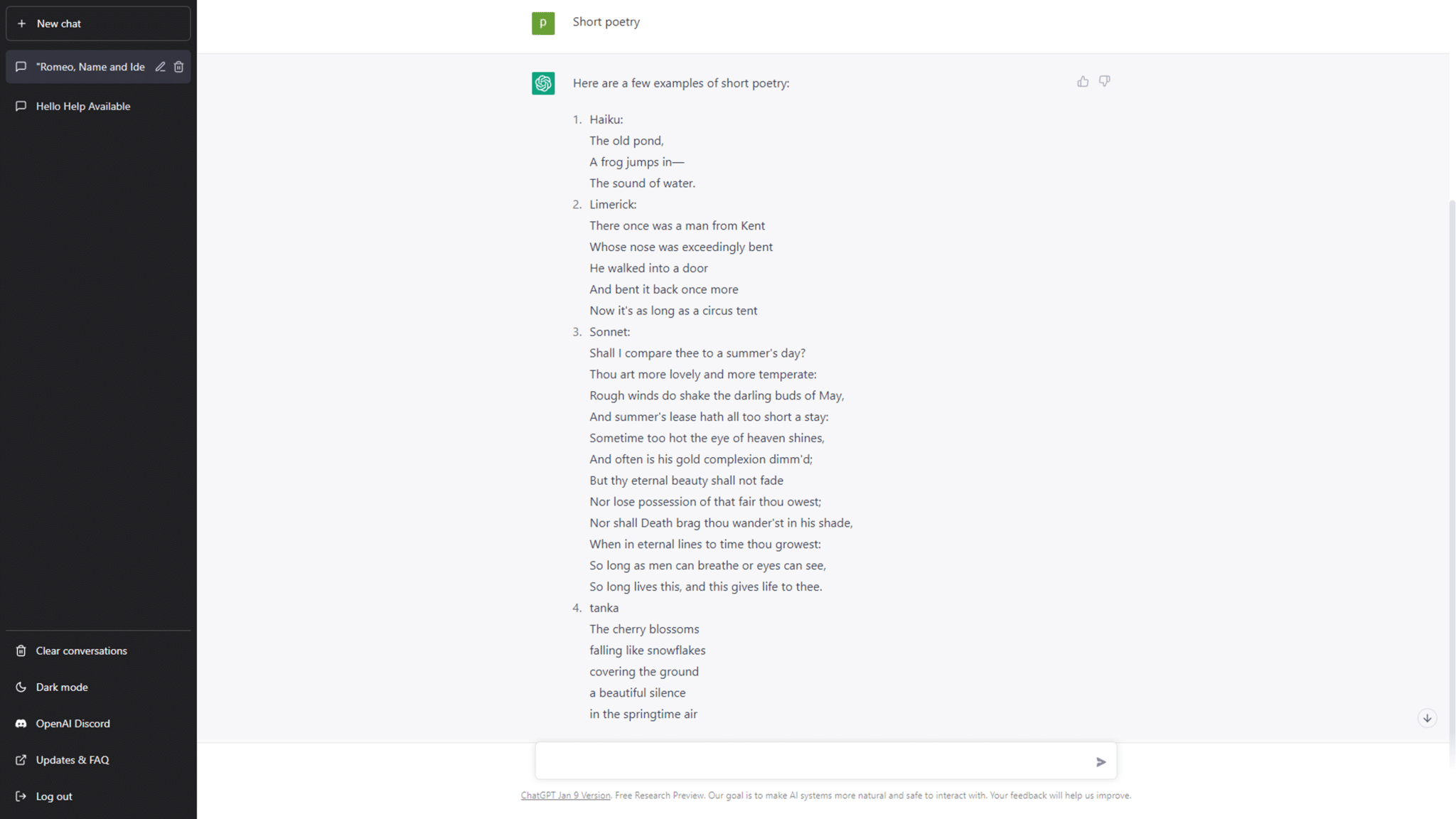Click Log out in the sidebar
This screenshot has width=1456, height=819.
(98, 796)
